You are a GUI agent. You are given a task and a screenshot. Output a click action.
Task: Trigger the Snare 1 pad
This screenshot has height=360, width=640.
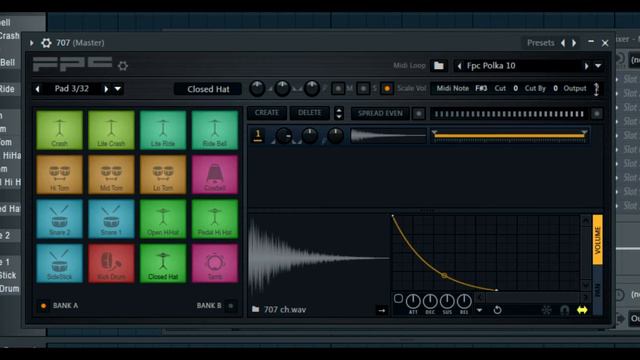pyautogui.click(x=111, y=219)
